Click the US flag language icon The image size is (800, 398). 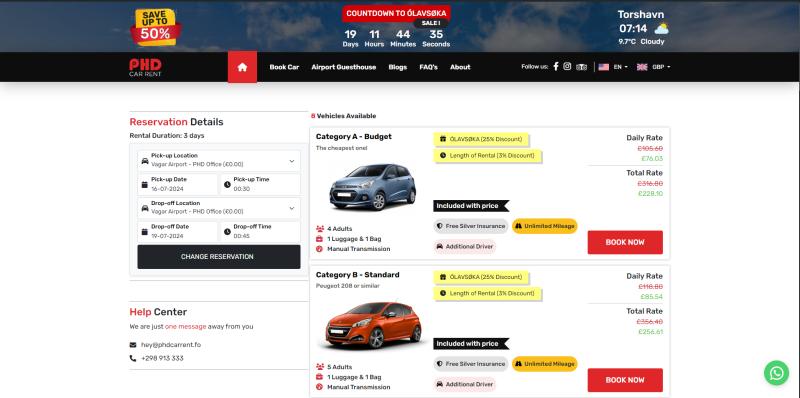tap(604, 67)
